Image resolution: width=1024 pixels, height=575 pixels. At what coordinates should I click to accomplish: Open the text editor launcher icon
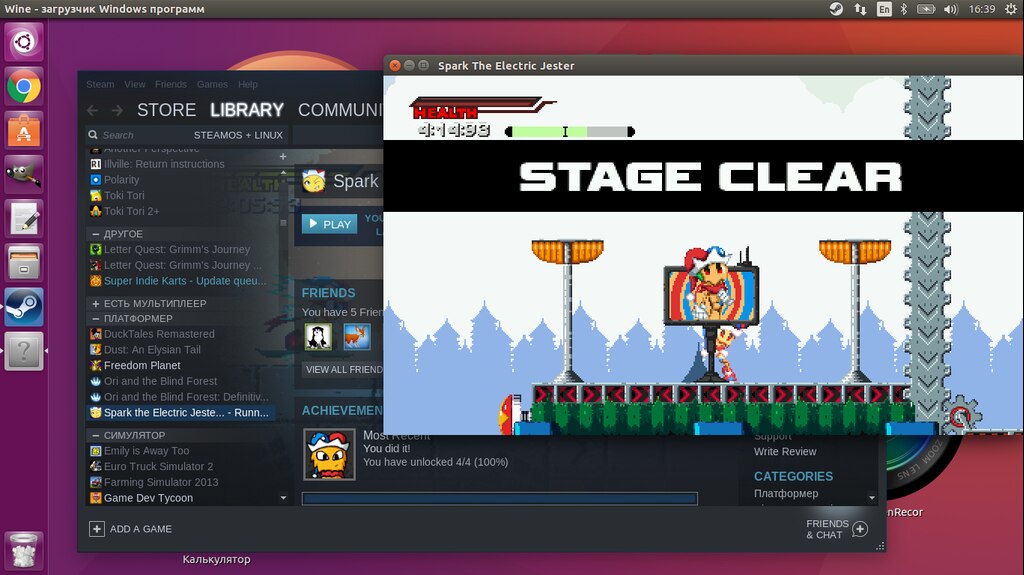click(24, 218)
